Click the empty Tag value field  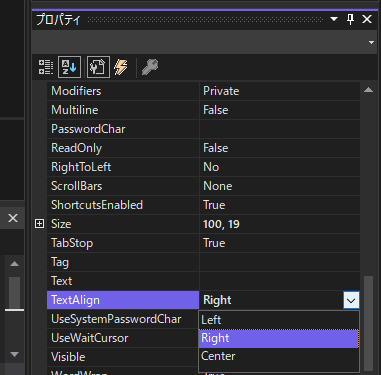[280, 262]
